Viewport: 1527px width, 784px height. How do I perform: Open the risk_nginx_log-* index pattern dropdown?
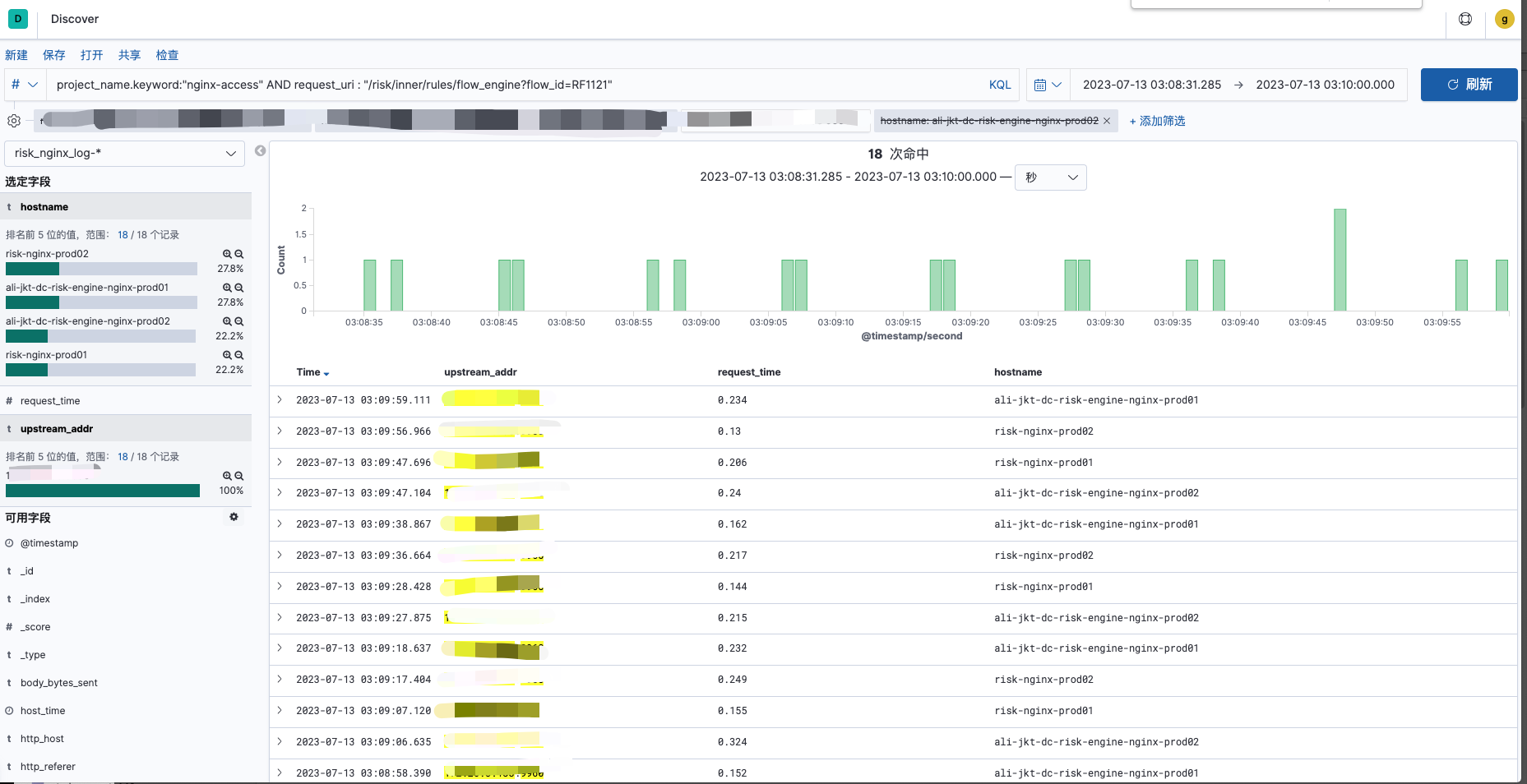click(x=125, y=154)
